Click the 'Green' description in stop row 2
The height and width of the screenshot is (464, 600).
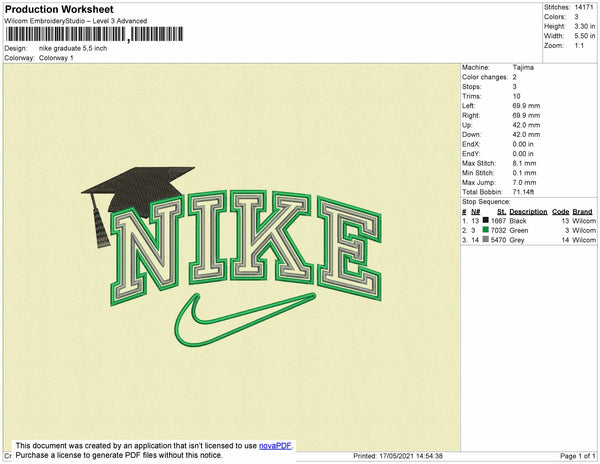tap(518, 230)
